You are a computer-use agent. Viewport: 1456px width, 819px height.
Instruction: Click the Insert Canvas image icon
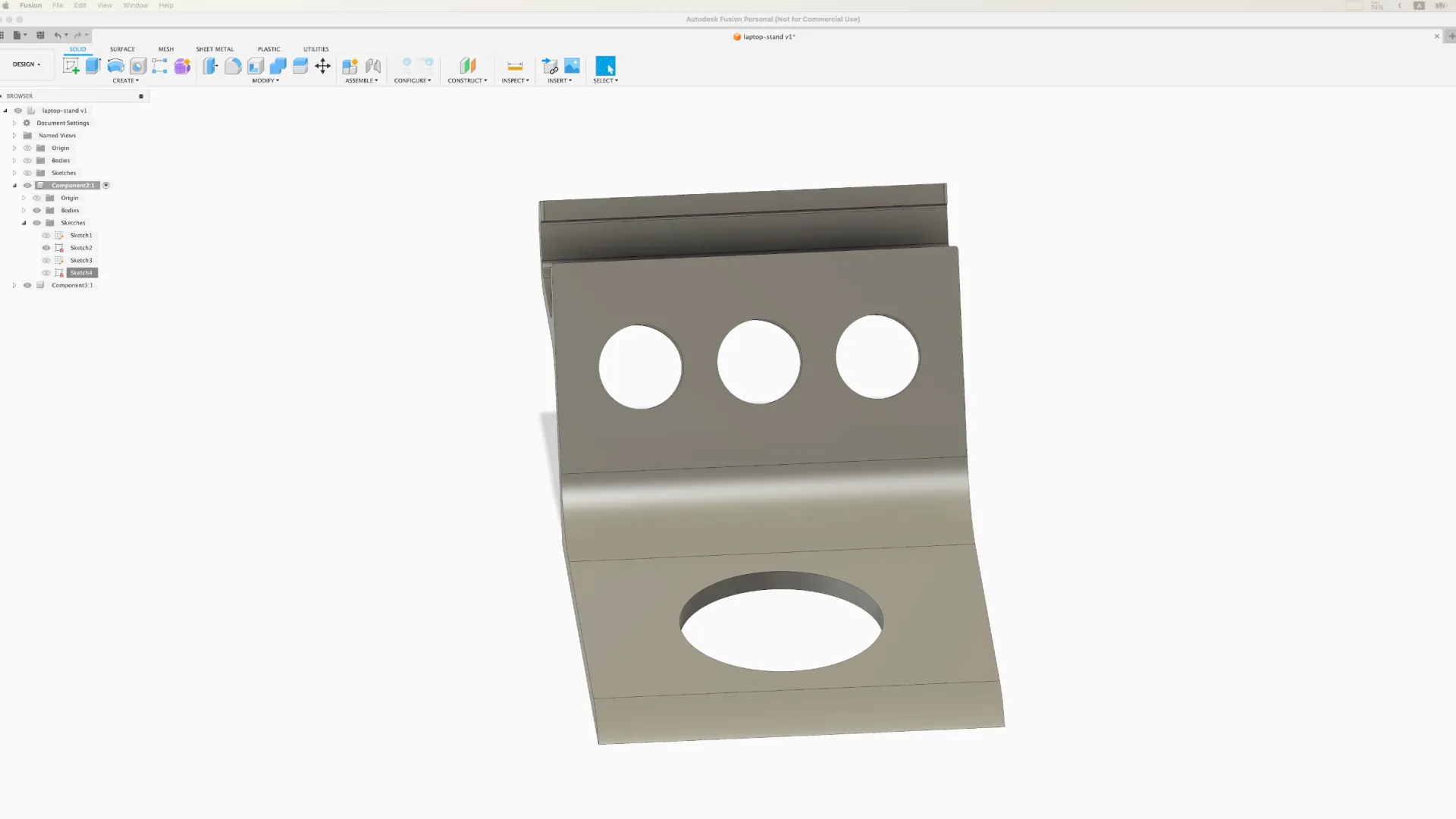[x=572, y=66]
